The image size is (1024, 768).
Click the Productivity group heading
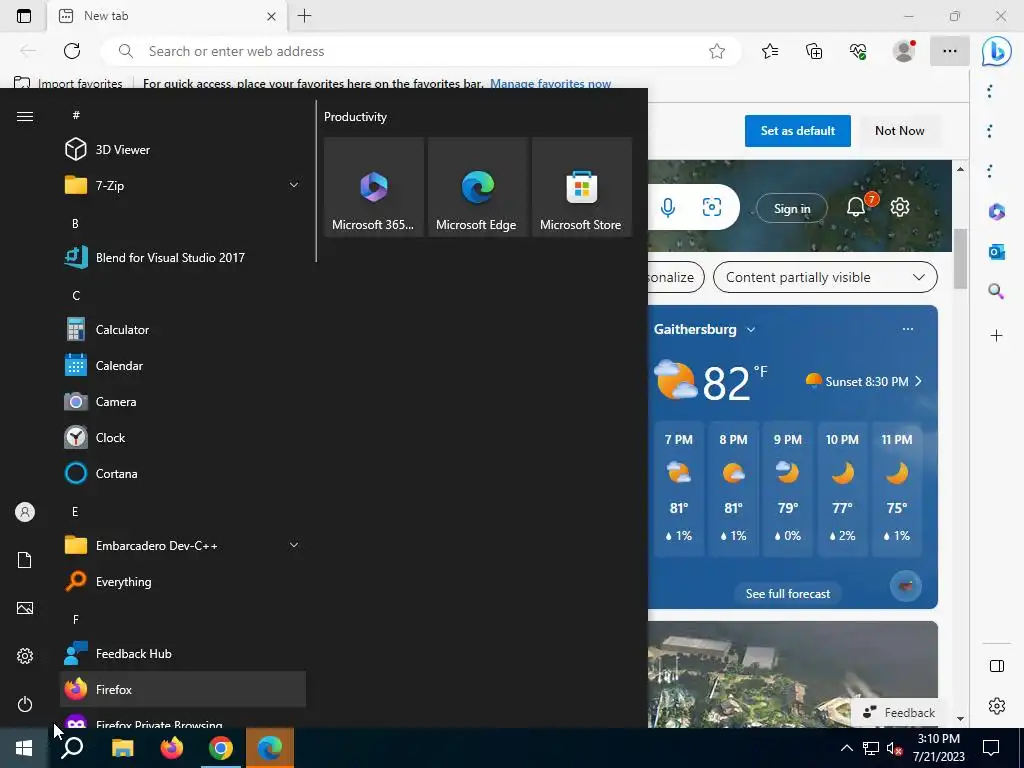[x=355, y=117]
